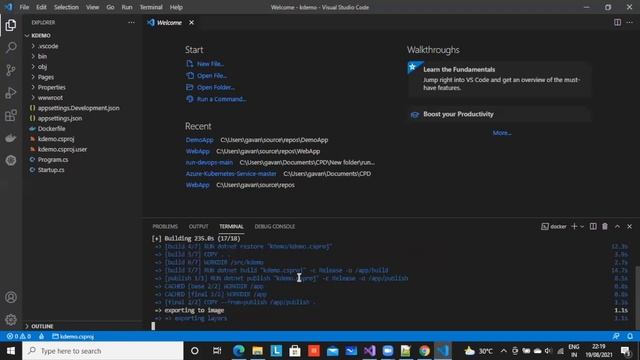The image size is (640, 360).
Task: Close the Welcome tab
Action: click(x=191, y=22)
